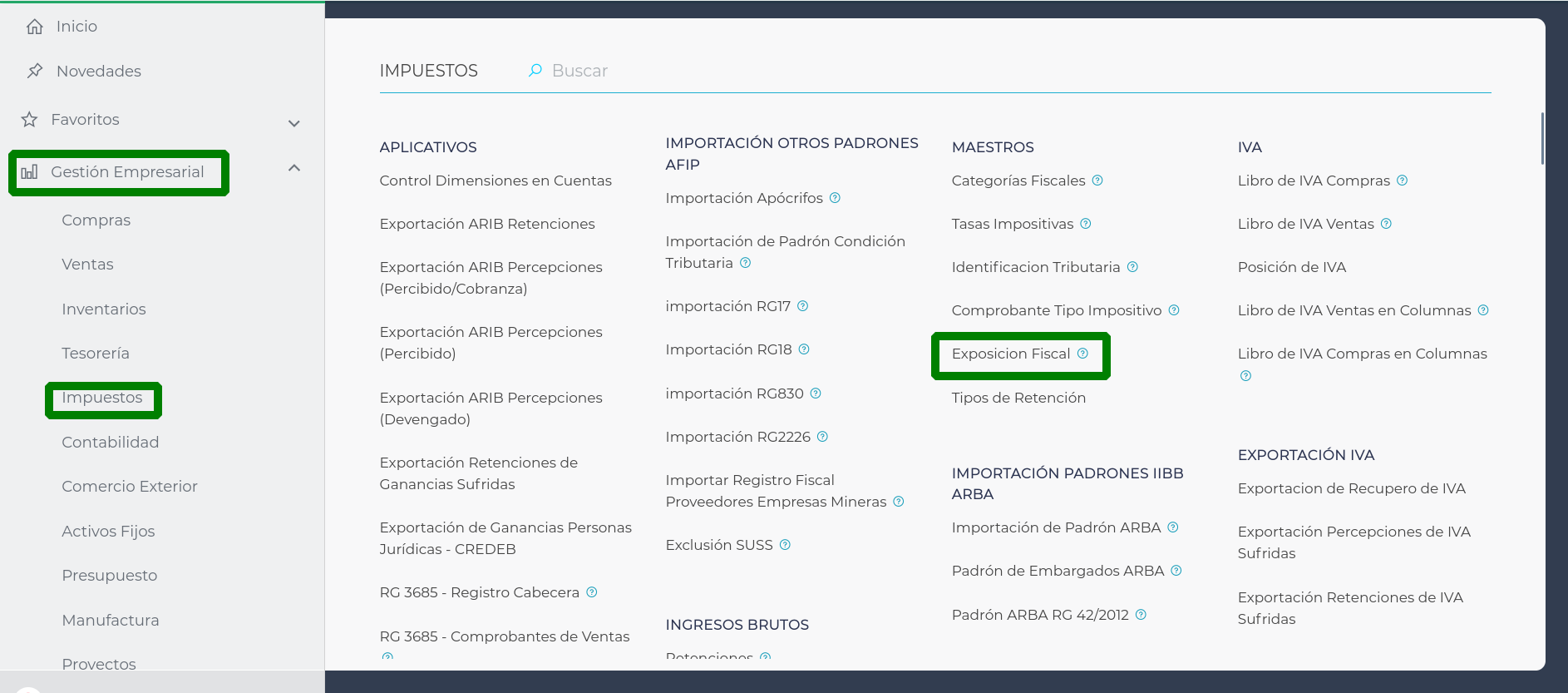This screenshot has height=693, width=1568.
Task: Open help icon next to Categorías Fiscales
Action: (x=1097, y=181)
